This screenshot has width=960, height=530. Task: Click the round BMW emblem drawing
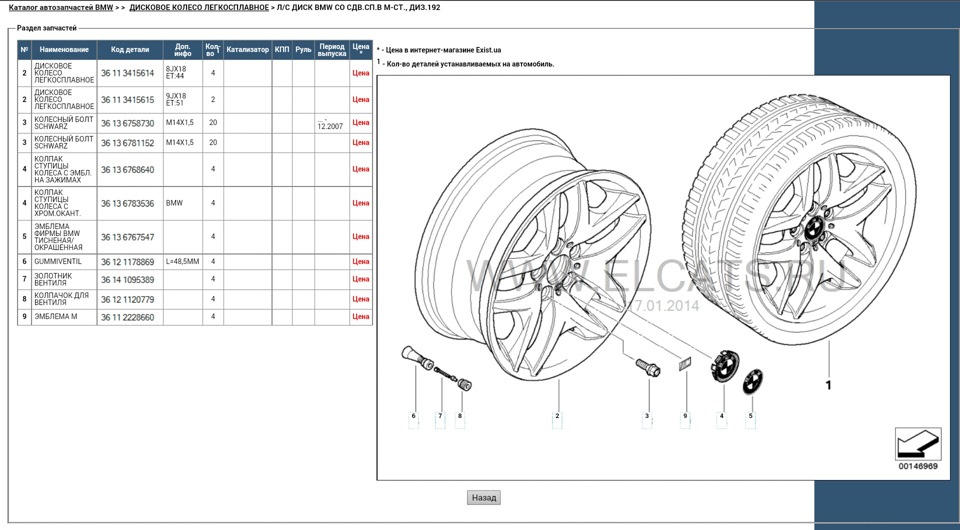tap(752, 383)
